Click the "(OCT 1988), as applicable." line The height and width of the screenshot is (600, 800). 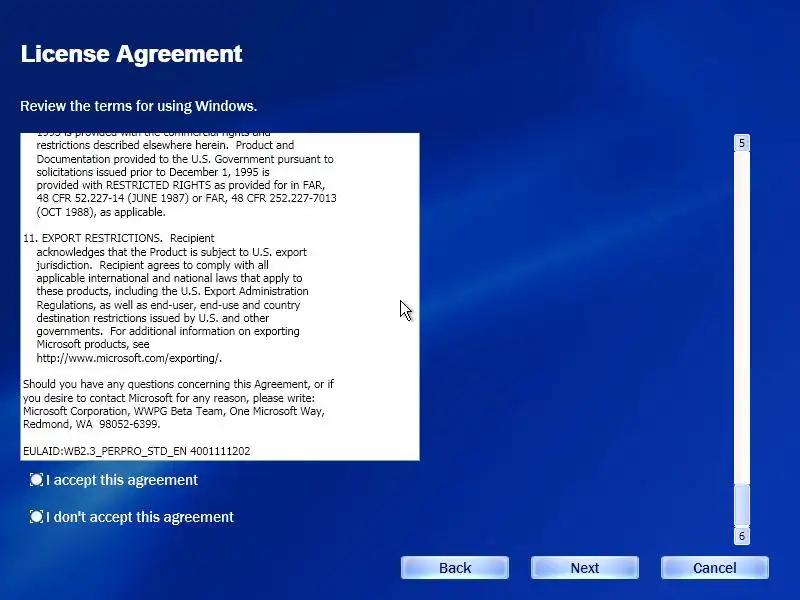tap(101, 212)
